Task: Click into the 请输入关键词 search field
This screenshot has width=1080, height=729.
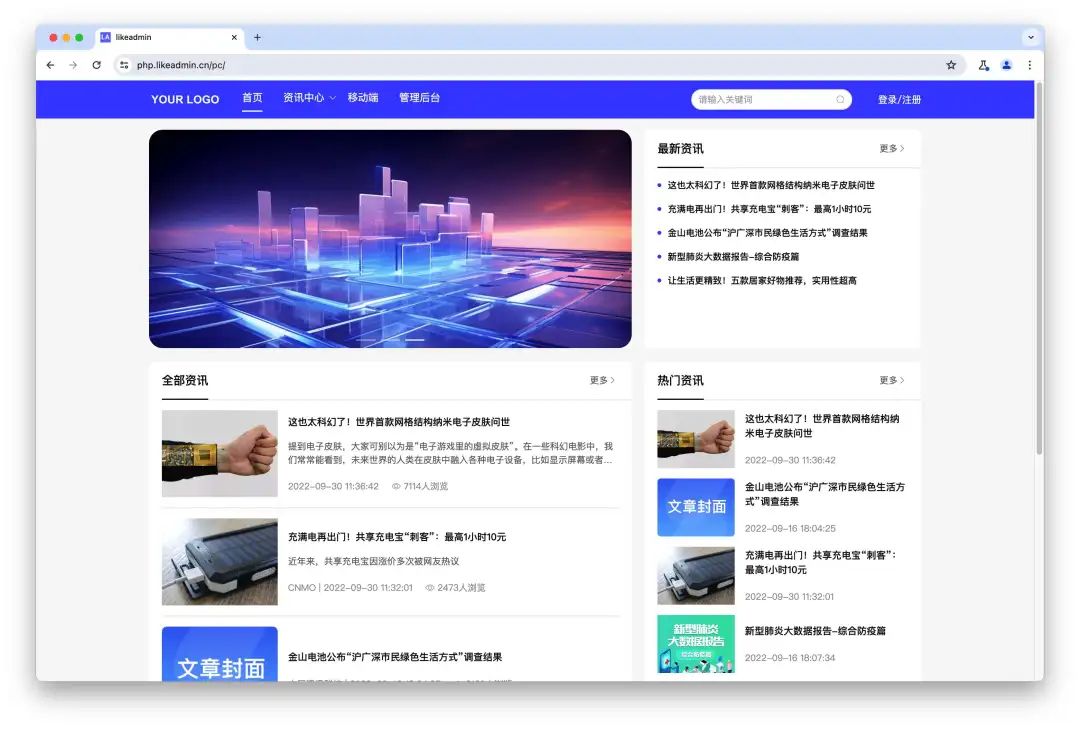Action: tap(771, 99)
